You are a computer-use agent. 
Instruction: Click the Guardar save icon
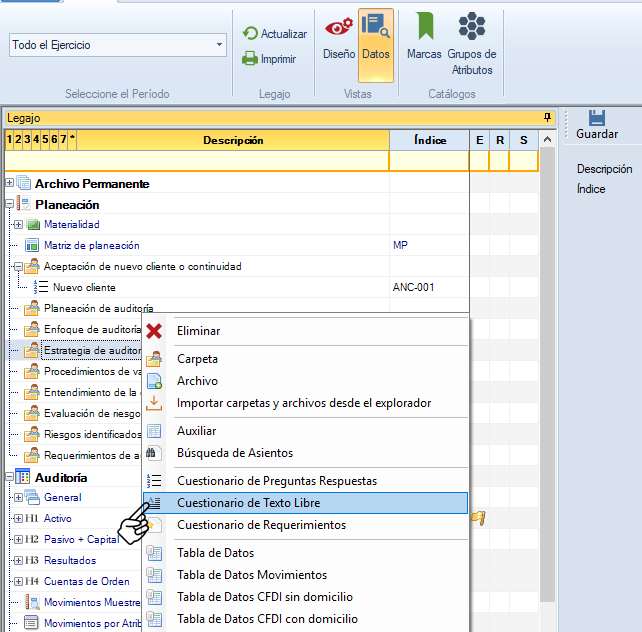point(597,118)
